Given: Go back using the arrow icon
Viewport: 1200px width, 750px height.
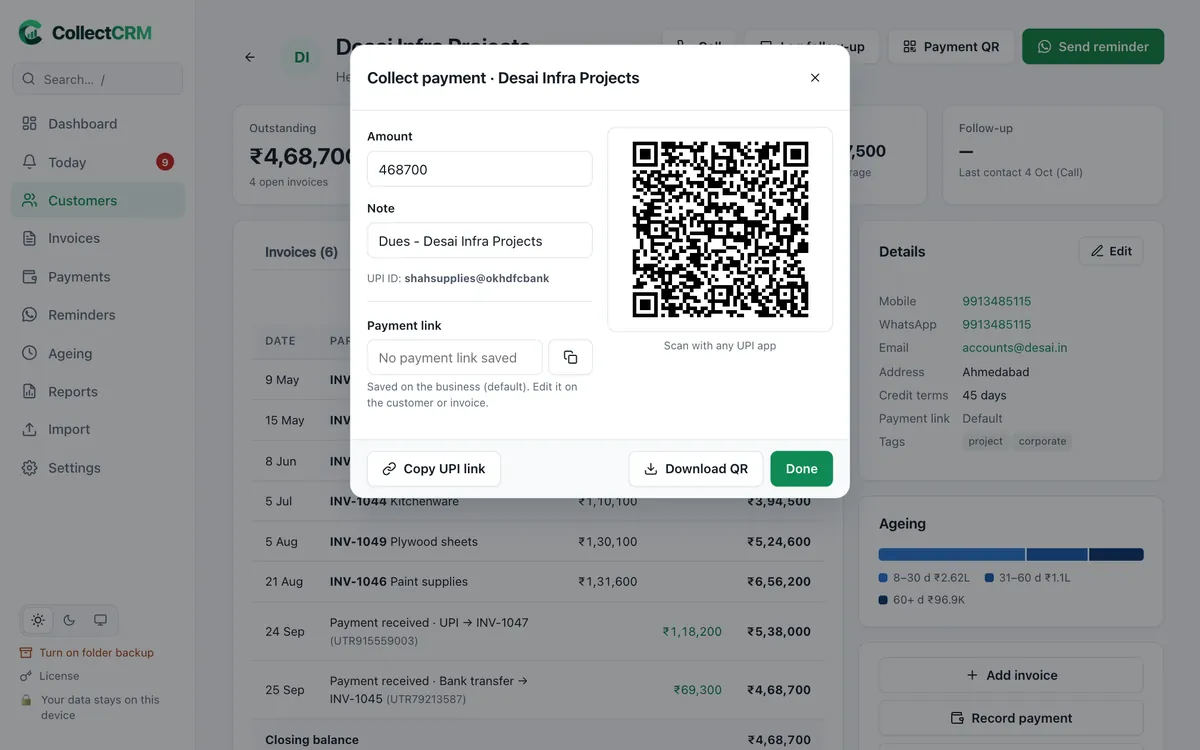Looking at the screenshot, I should click(x=250, y=57).
